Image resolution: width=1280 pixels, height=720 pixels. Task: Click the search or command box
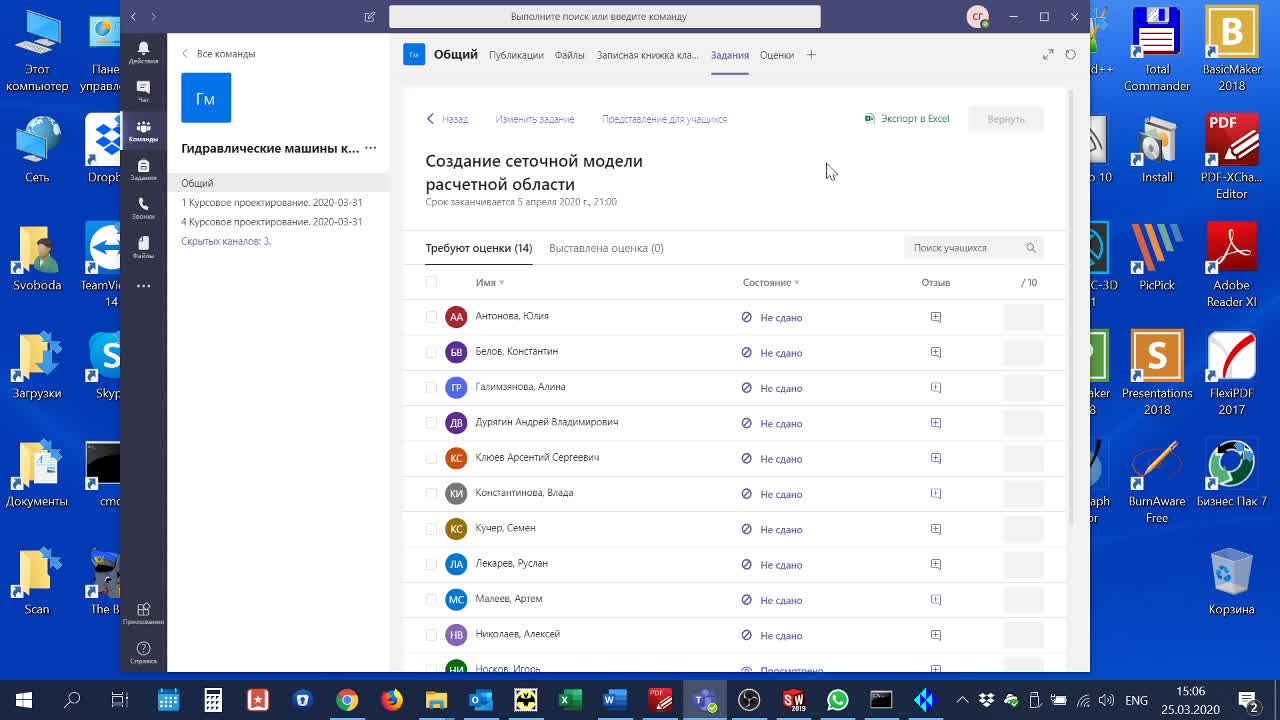point(605,17)
